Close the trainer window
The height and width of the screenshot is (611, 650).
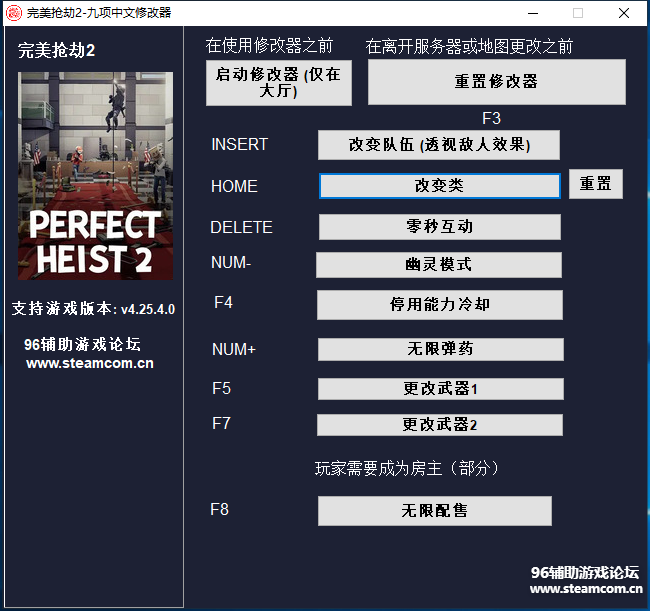(623, 13)
